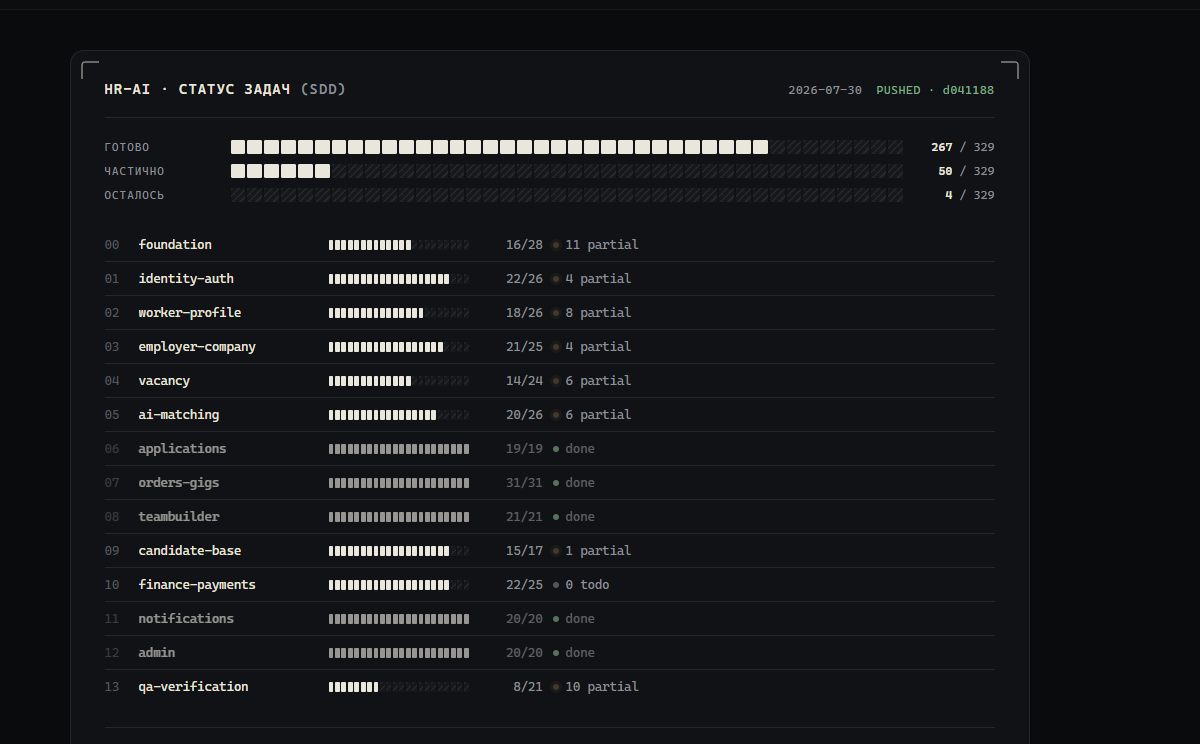
Task: Click the 10 partial status
Action: [602, 687]
